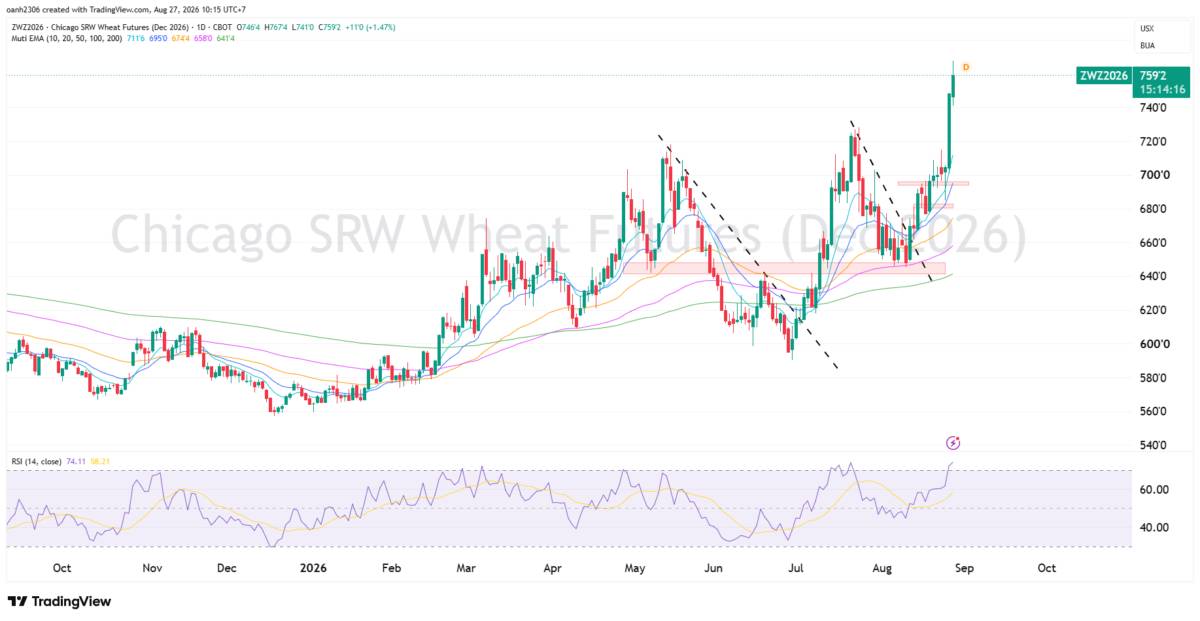The image size is (1200, 621).
Task: Click the Sep time axis label
Action: (962, 568)
